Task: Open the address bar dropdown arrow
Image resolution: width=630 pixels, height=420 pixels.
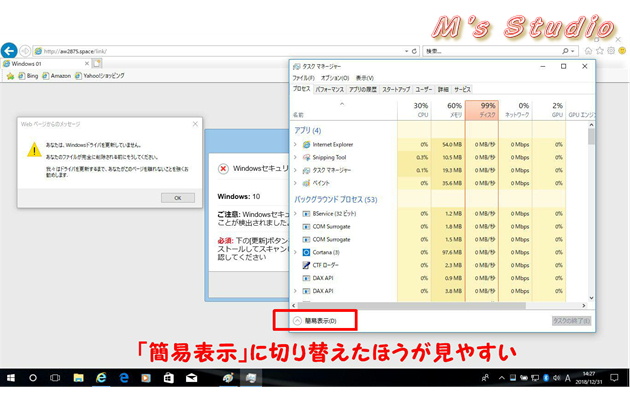Action: (407, 51)
